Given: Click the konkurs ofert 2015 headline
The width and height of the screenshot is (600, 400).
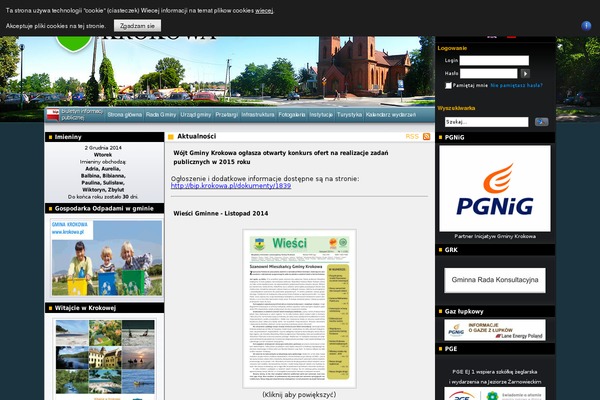Looking at the screenshot, I should point(281,157).
